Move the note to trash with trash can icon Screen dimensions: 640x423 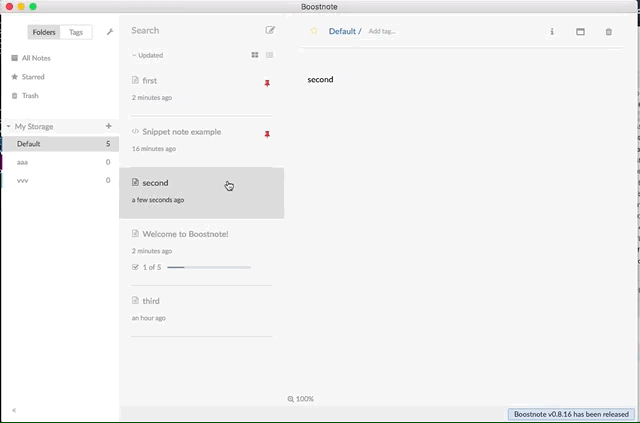[x=609, y=31]
